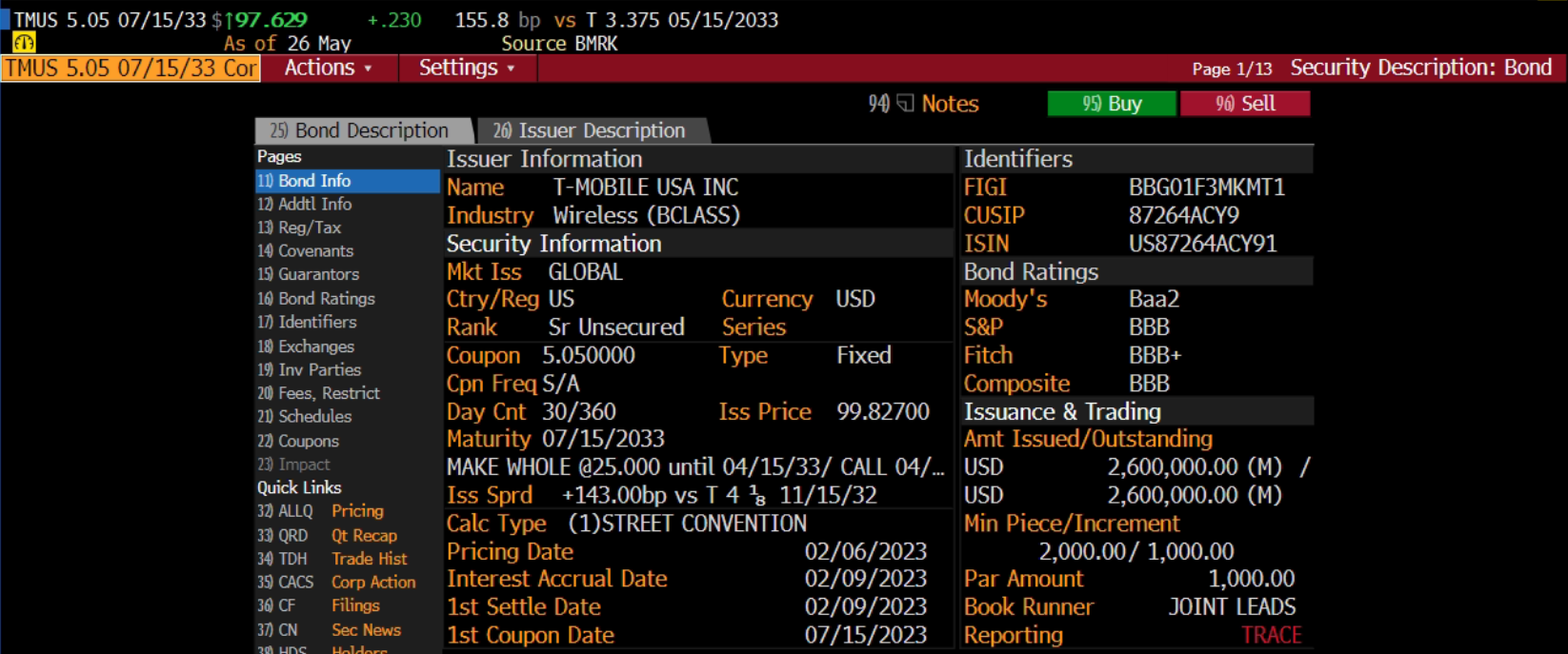1568x654 pixels.
Task: Click the Amt Issued/Outstanding label
Action: (x=1088, y=439)
